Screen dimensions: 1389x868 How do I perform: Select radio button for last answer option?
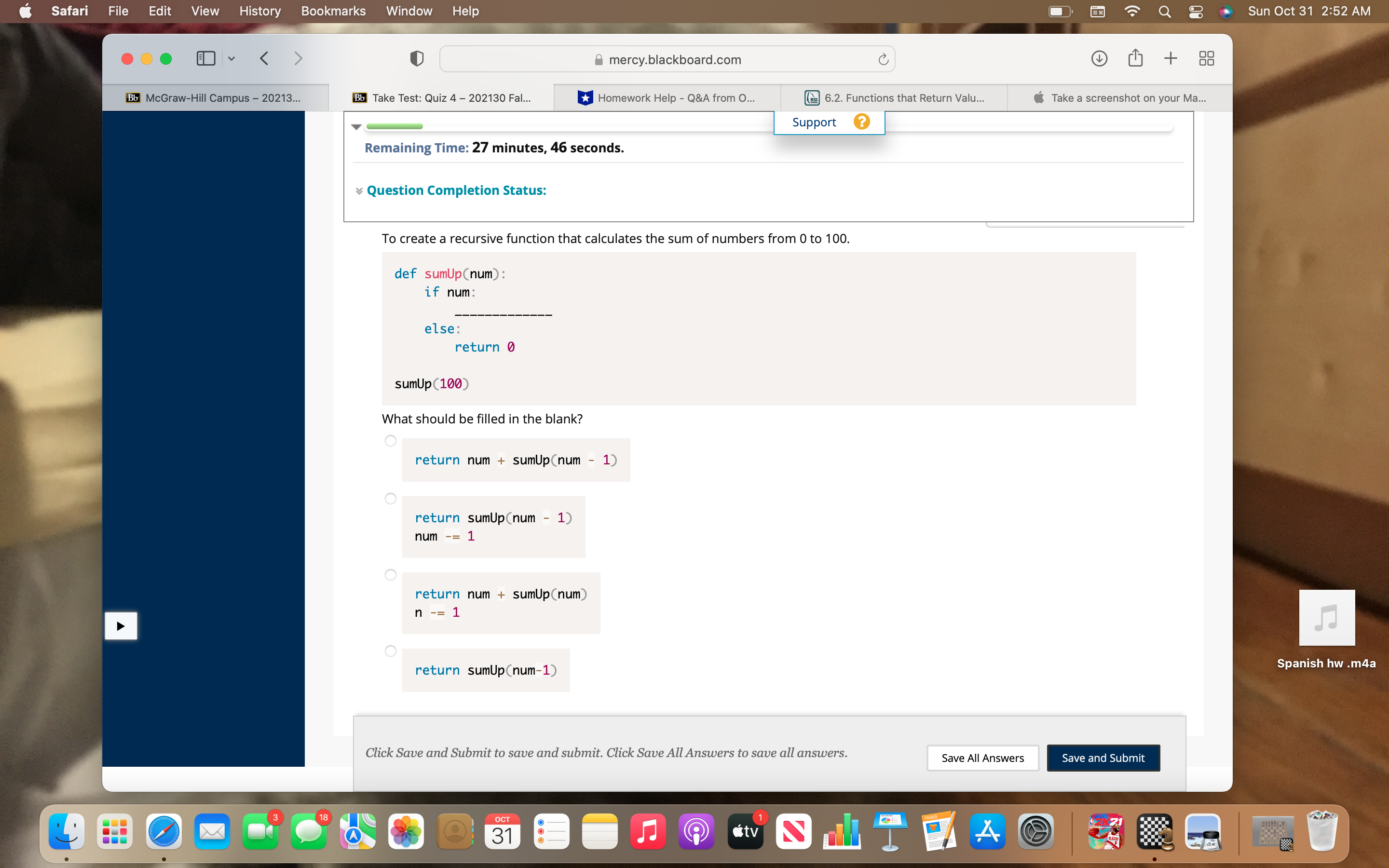(x=392, y=651)
